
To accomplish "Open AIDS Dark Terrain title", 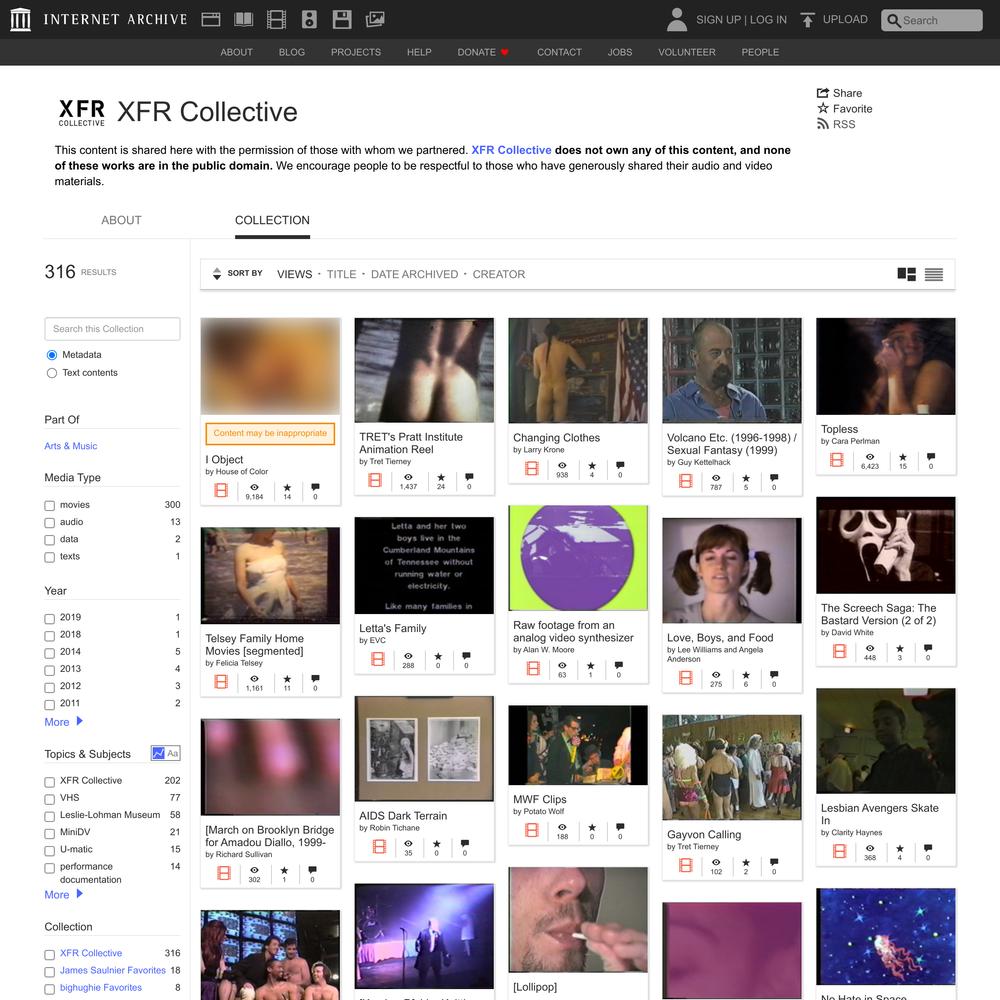I will [x=403, y=816].
